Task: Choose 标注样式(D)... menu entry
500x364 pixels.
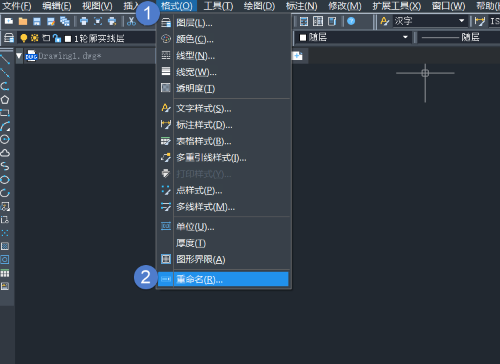Action: pyautogui.click(x=223, y=125)
